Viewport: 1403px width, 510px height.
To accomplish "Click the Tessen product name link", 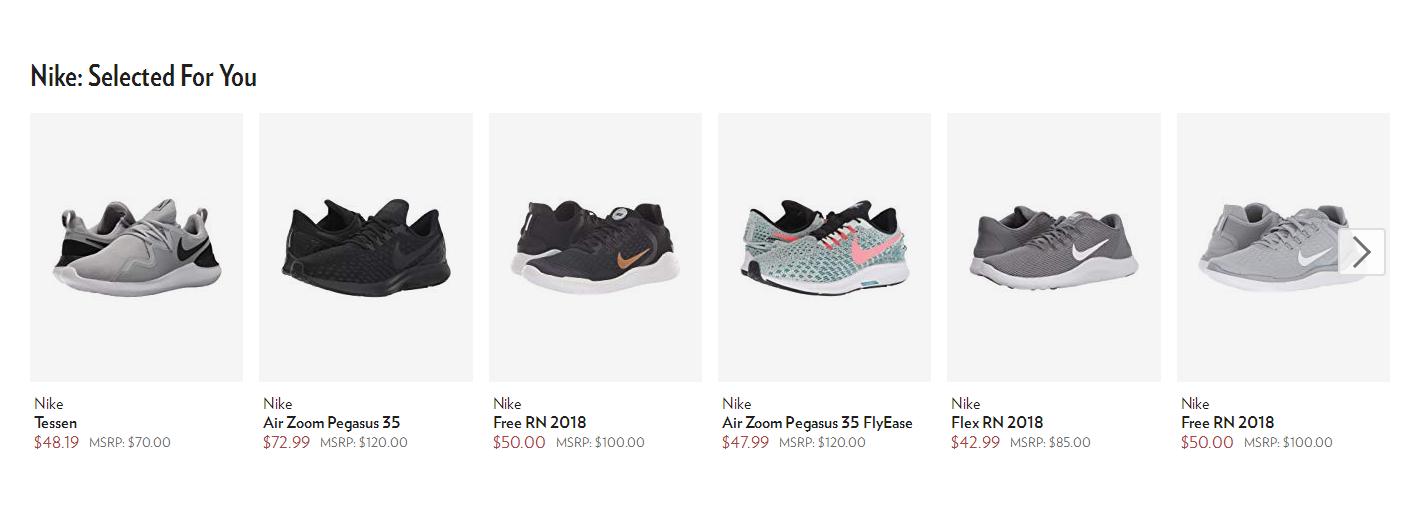I will (x=56, y=423).
